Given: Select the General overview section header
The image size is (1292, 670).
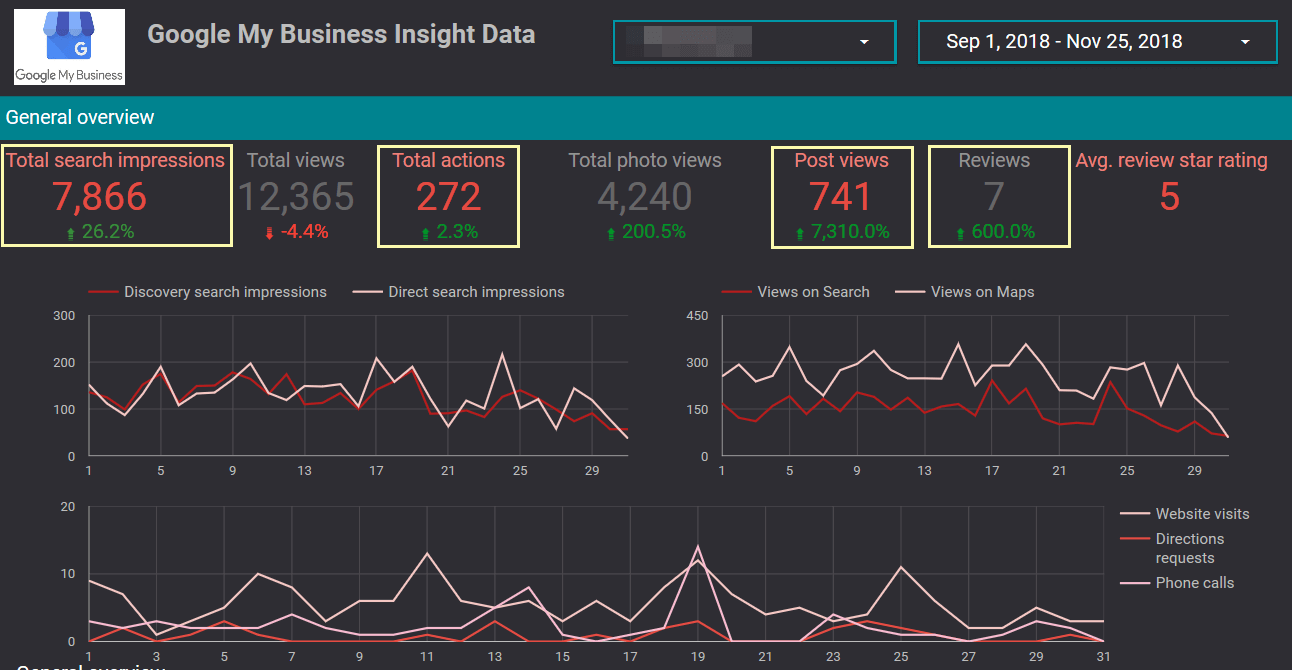Looking at the screenshot, I should 80,117.
